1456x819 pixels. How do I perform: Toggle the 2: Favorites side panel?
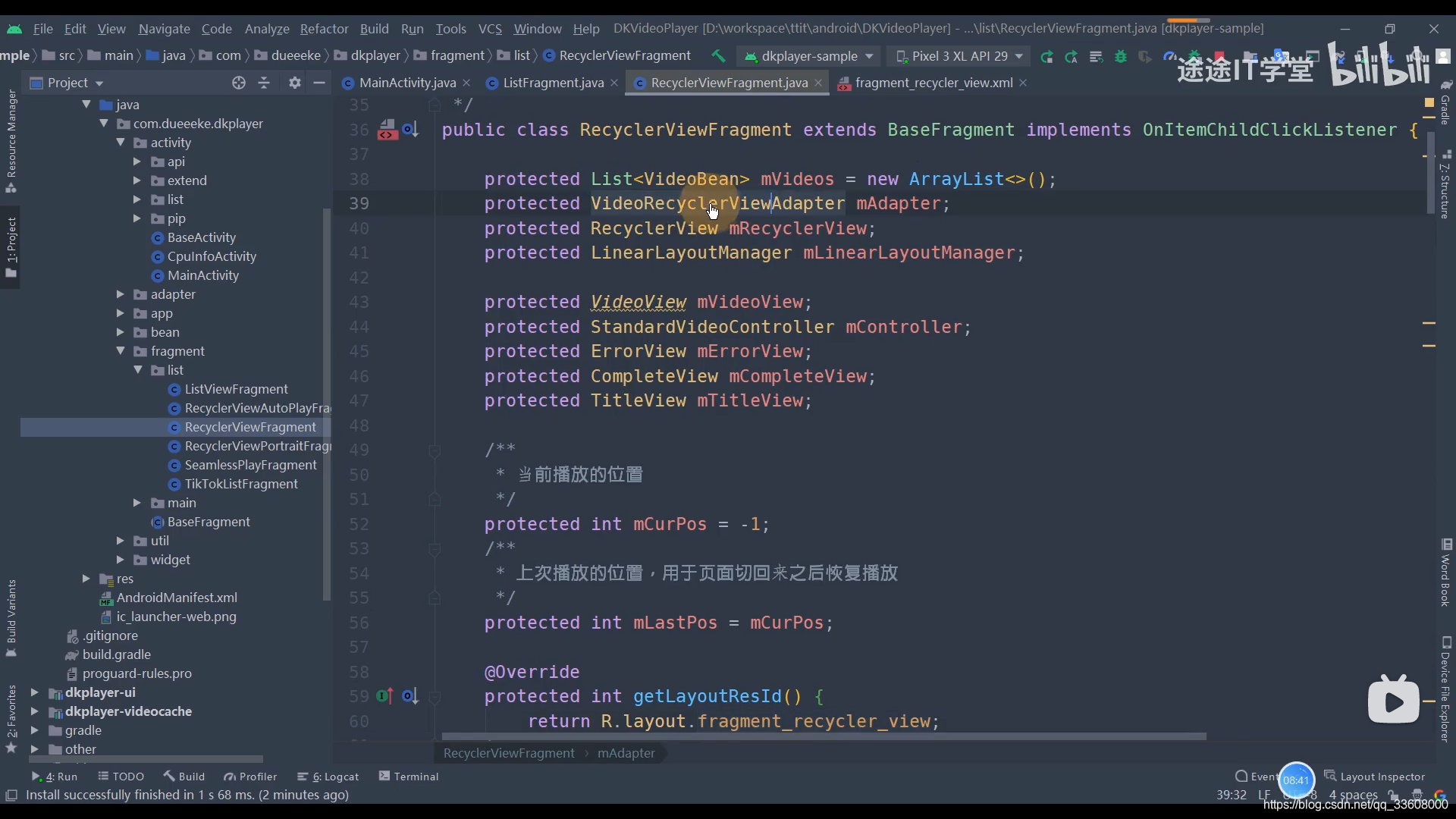(11, 718)
